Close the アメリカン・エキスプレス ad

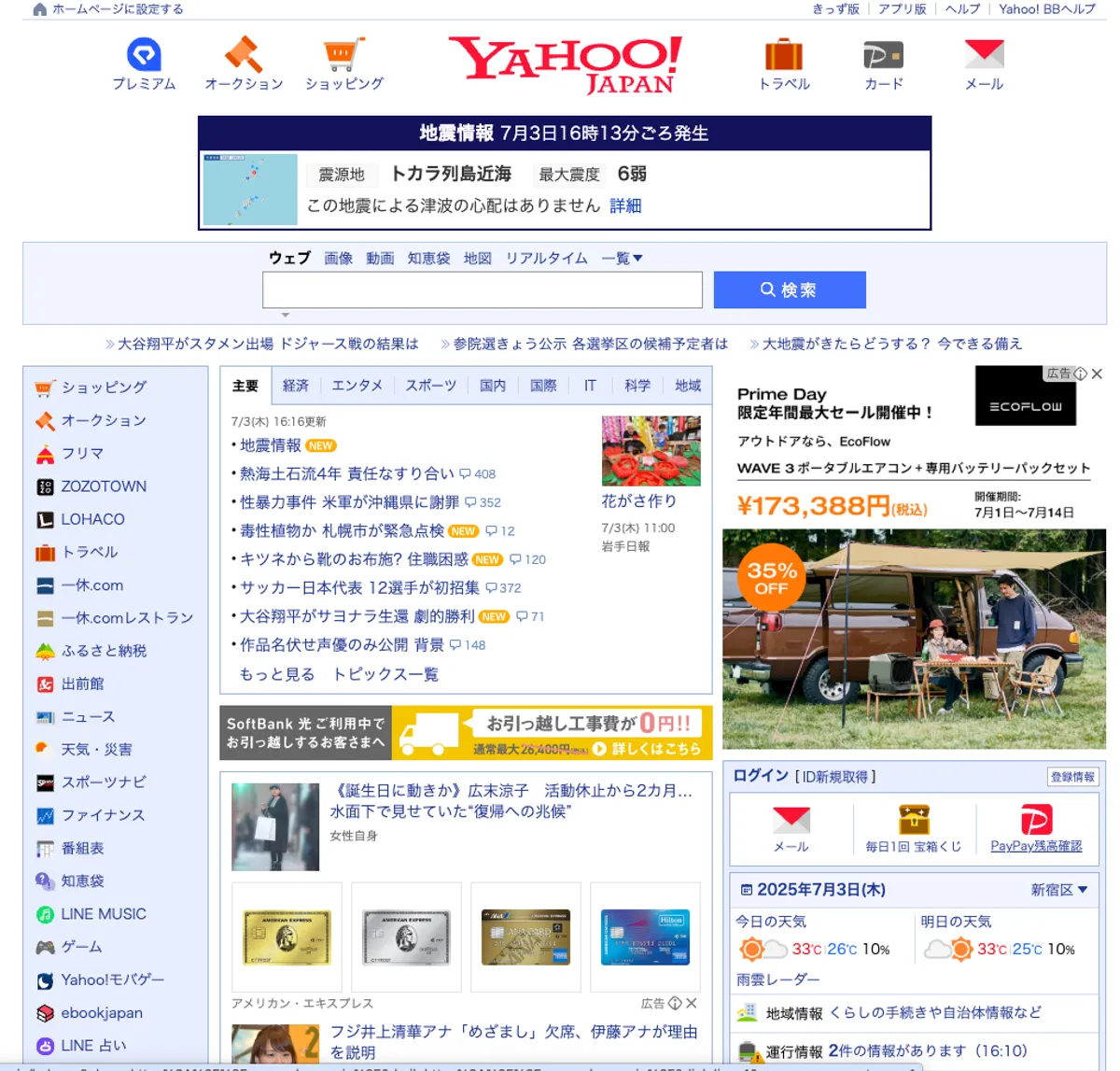click(x=692, y=1003)
